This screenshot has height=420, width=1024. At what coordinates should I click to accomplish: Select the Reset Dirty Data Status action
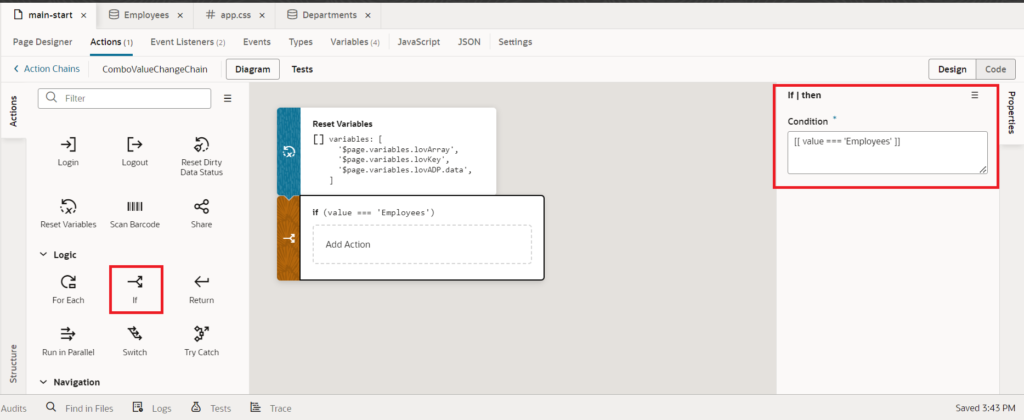tap(201, 156)
